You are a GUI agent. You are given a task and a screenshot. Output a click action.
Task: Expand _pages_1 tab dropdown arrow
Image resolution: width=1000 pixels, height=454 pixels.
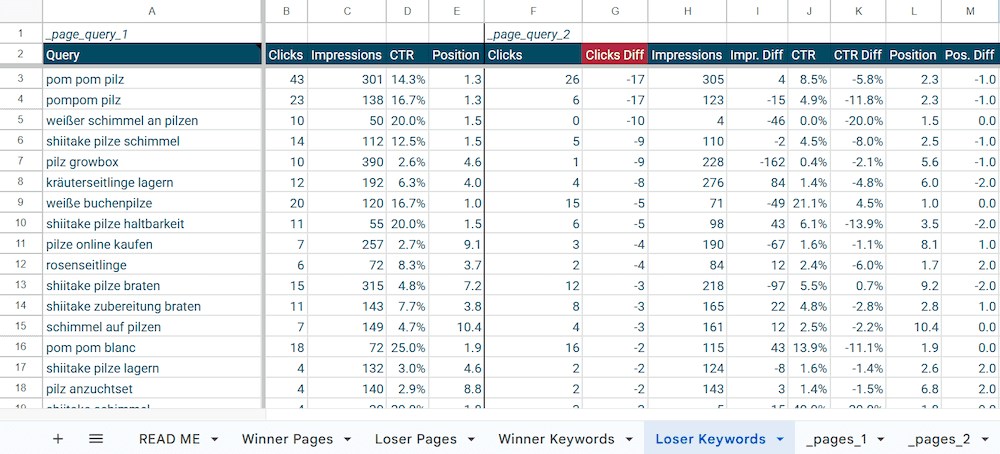pos(881,439)
